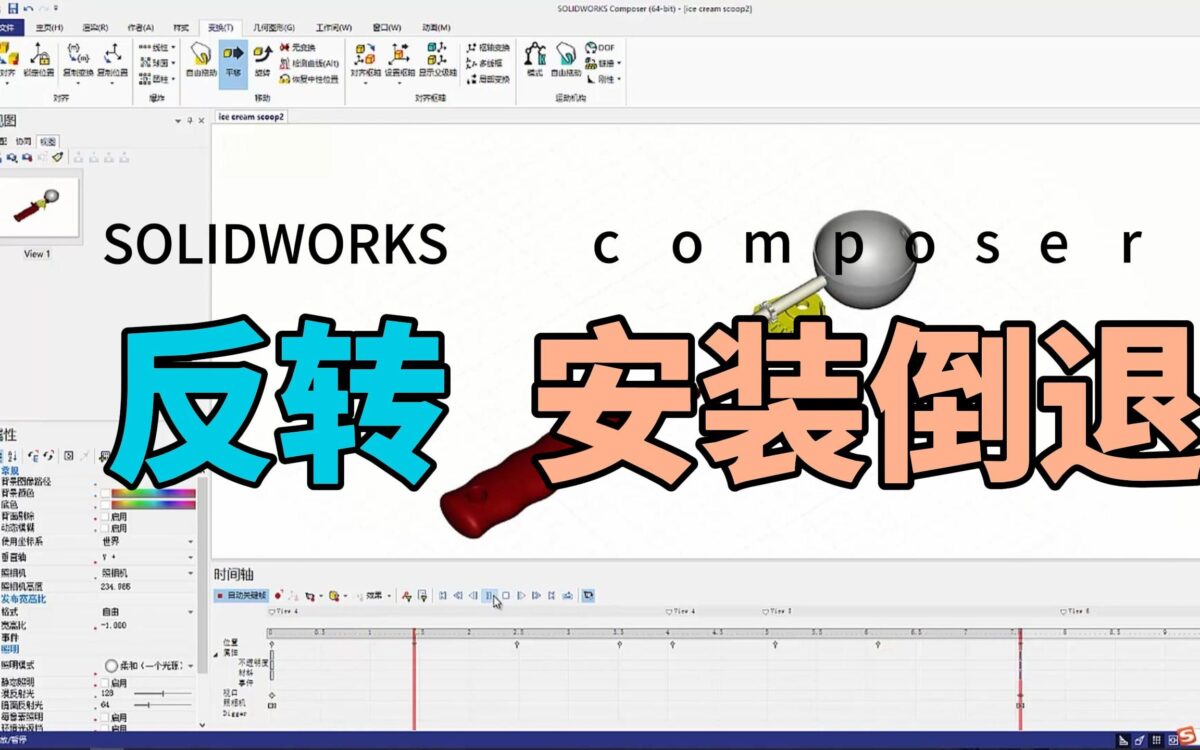Viewport: 1200px width, 750px height.
Task: Open the 使用坐标系 世界 dropdown
Action: pyautogui.click(x=191, y=541)
